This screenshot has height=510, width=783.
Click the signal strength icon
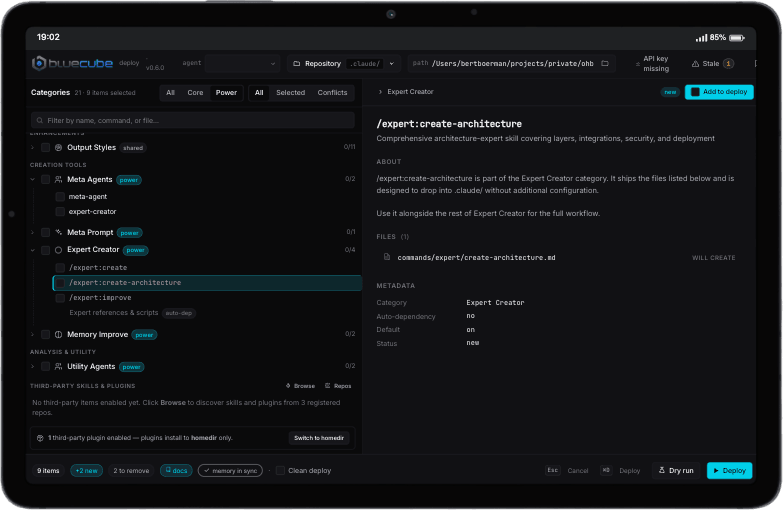(702, 37)
